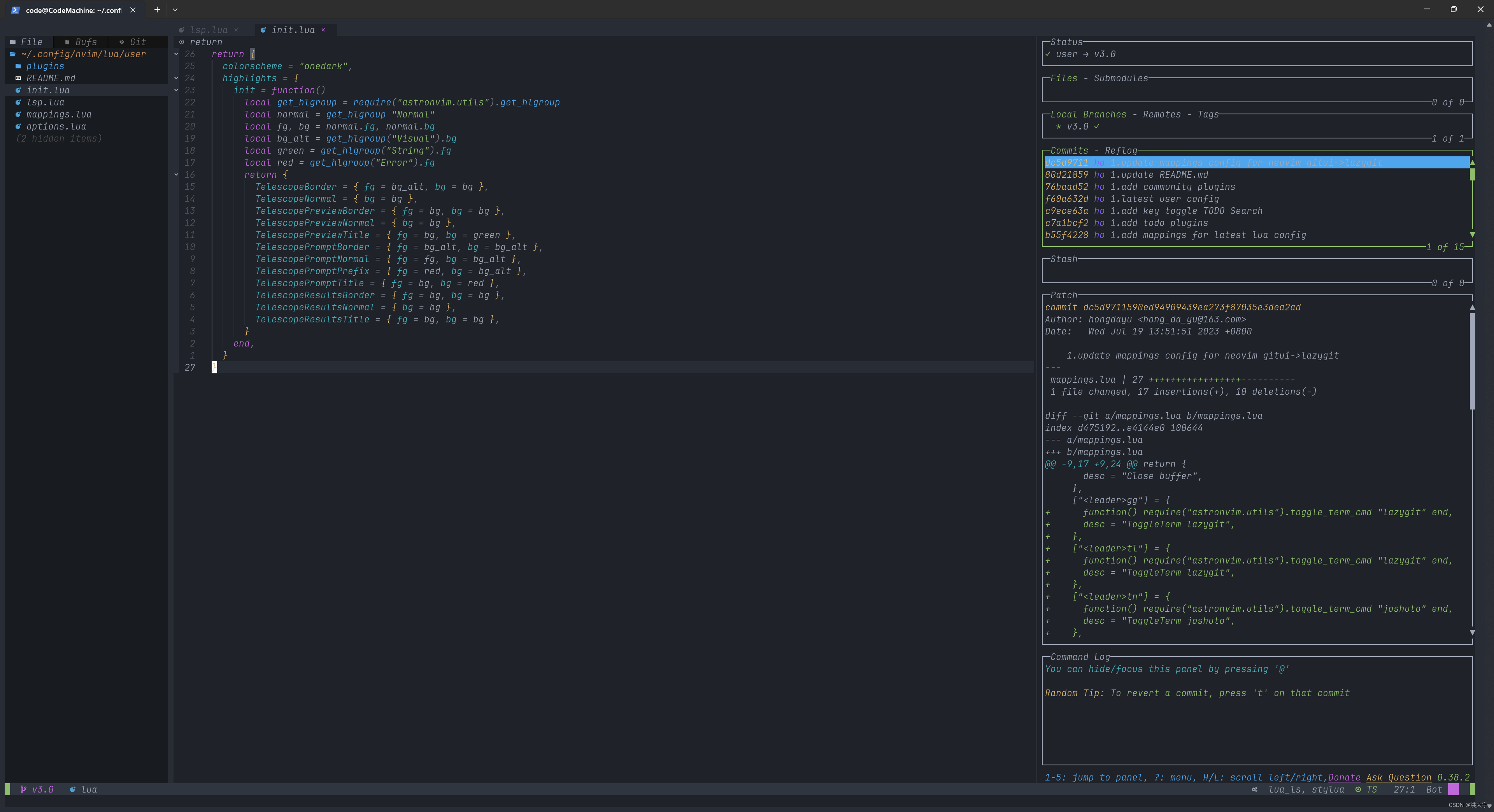Click the 27:1 cursor position
Image resolution: width=1494 pixels, height=812 pixels.
[x=1404, y=789]
